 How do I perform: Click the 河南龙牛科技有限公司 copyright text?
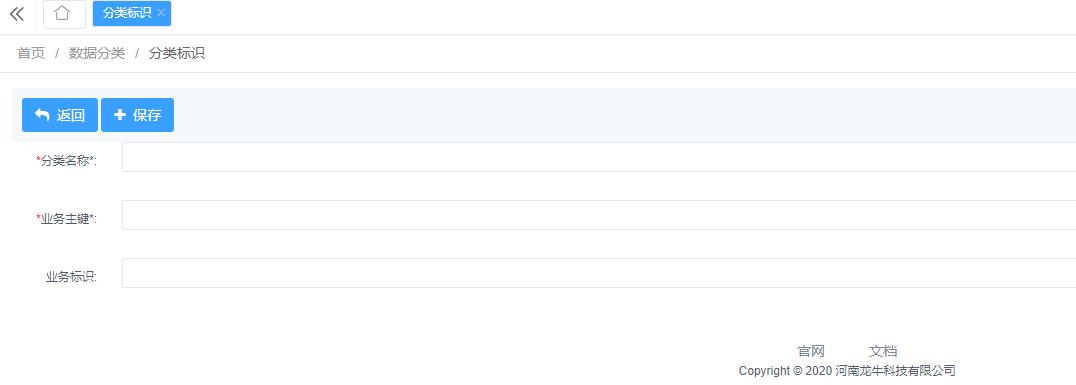click(896, 371)
